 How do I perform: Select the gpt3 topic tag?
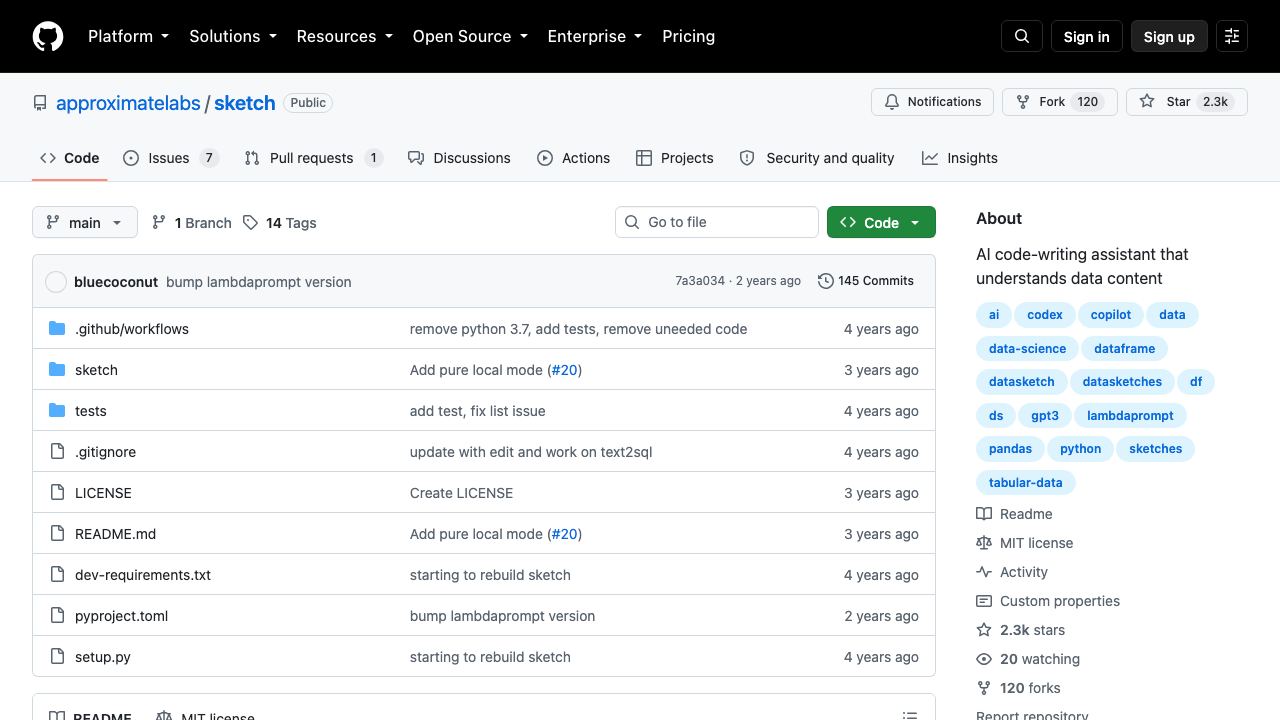coord(1045,416)
